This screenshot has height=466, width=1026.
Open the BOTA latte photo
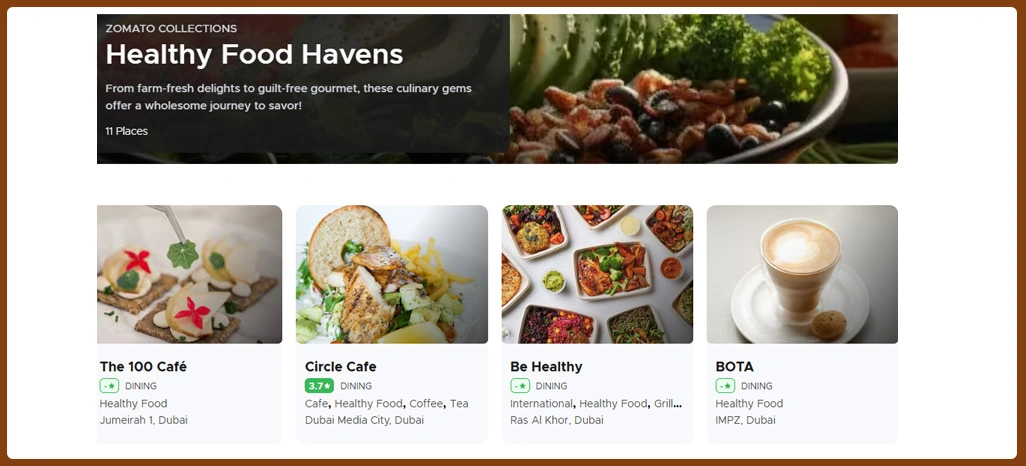[x=802, y=274]
